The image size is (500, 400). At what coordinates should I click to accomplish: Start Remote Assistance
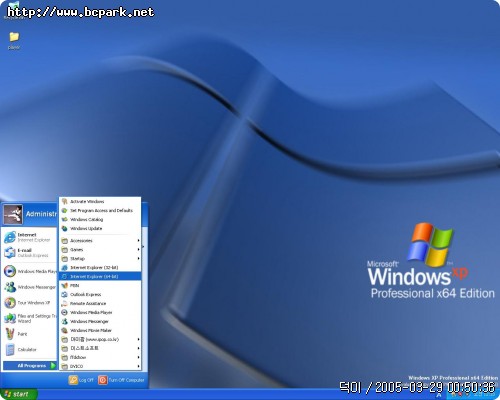100,304
